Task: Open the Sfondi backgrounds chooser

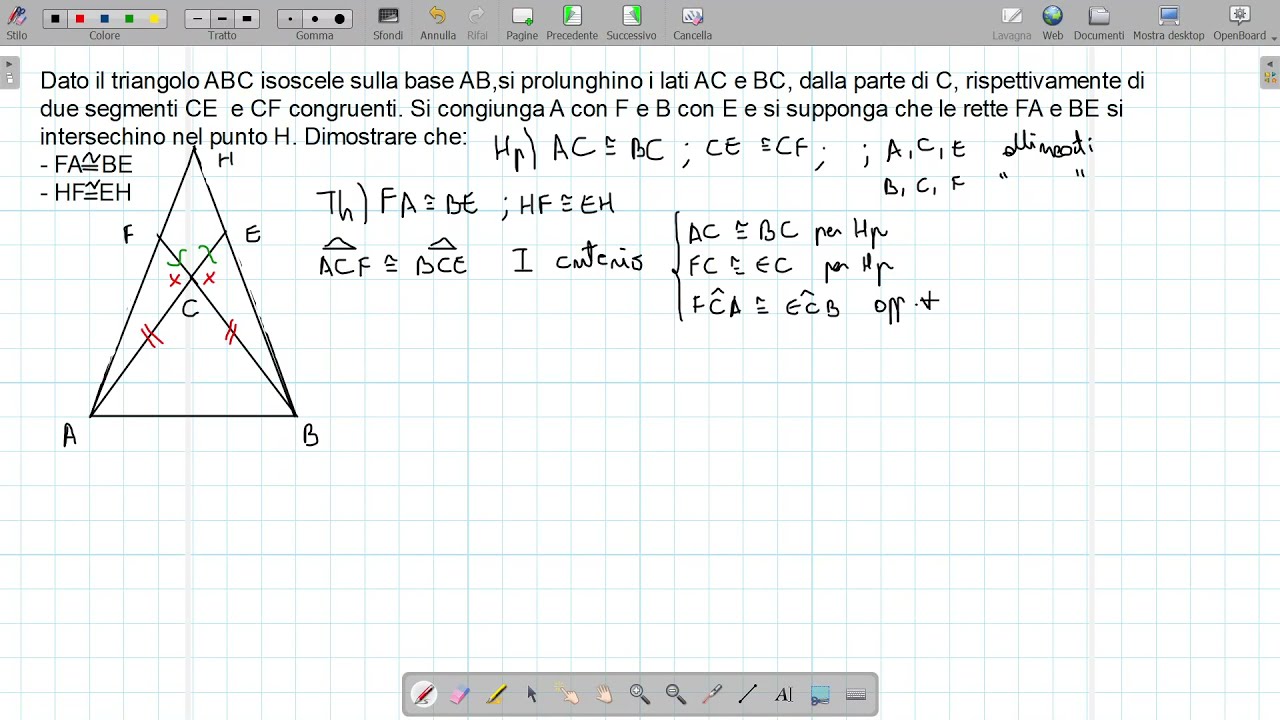Action: click(x=388, y=22)
